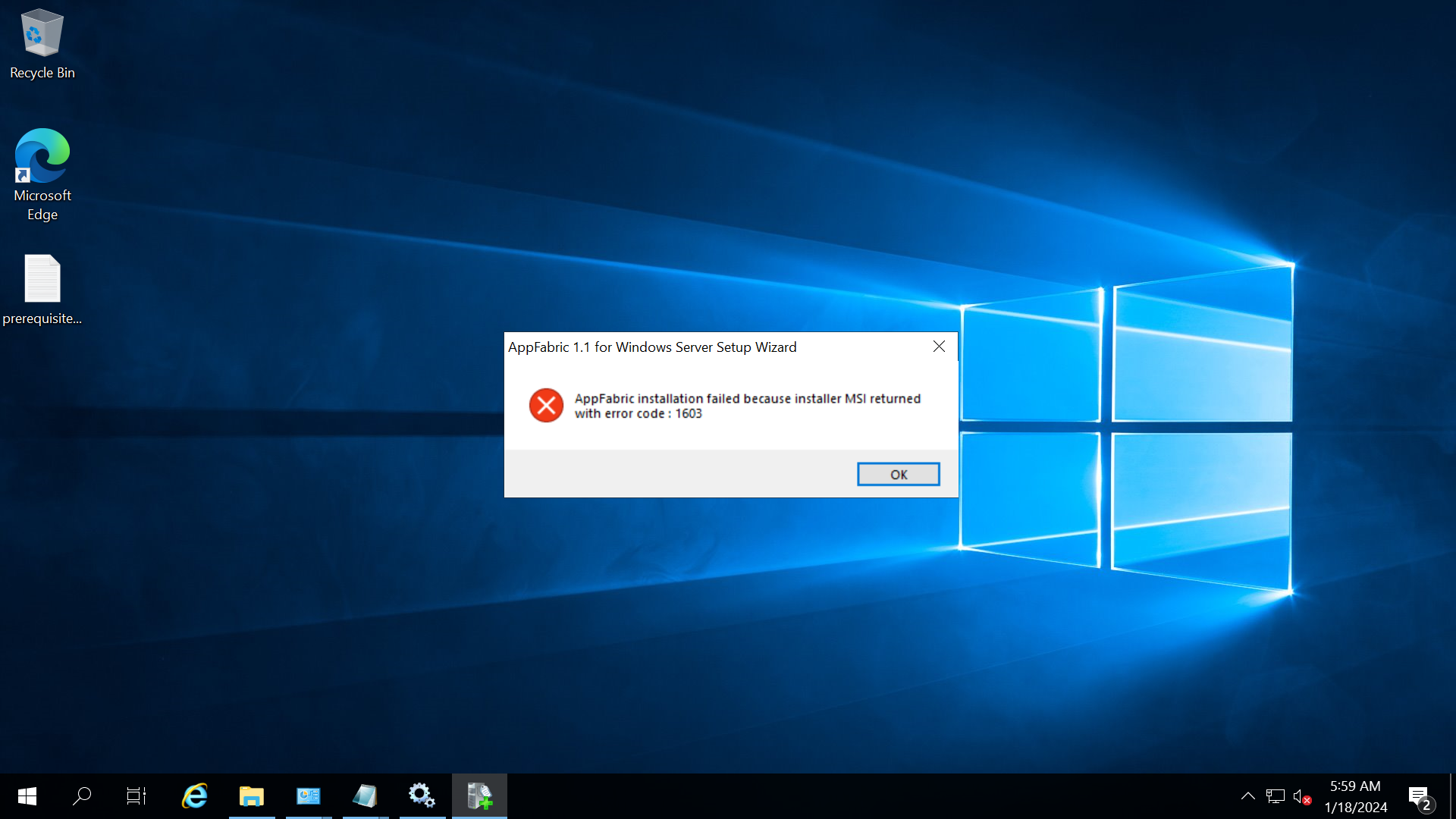Open taskbar search magnifier

(x=82, y=796)
